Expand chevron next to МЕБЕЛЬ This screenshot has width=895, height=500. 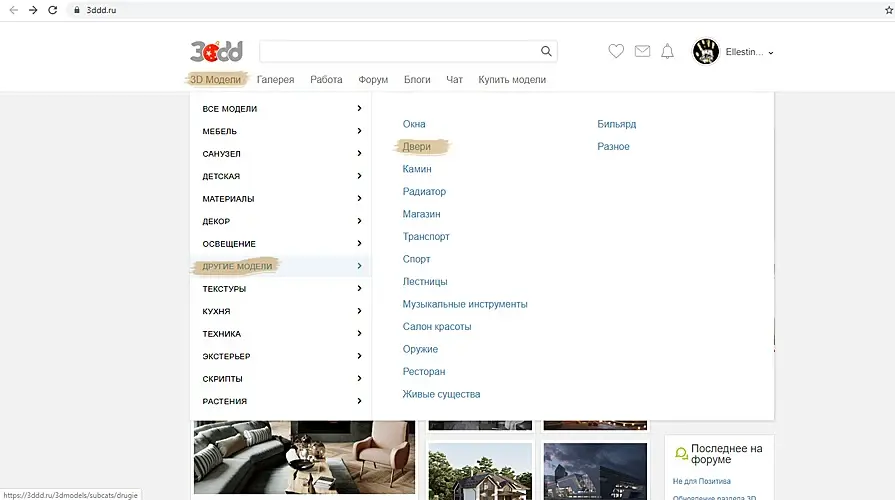(359, 131)
